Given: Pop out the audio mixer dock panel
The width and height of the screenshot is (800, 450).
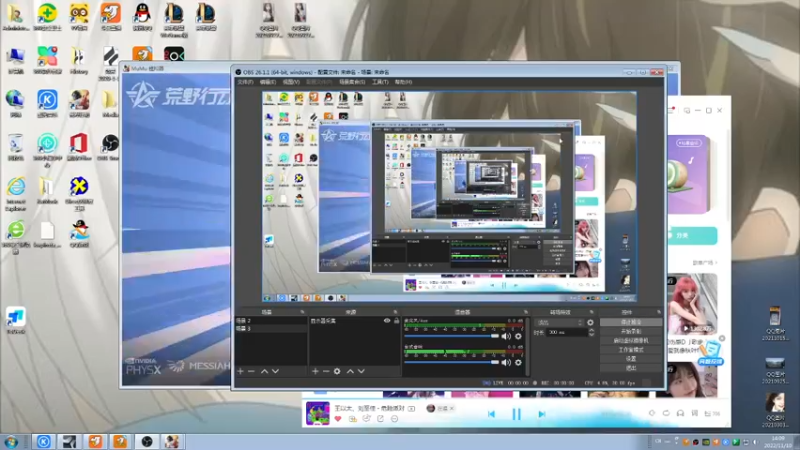Looking at the screenshot, I should pyautogui.click(x=526, y=312).
